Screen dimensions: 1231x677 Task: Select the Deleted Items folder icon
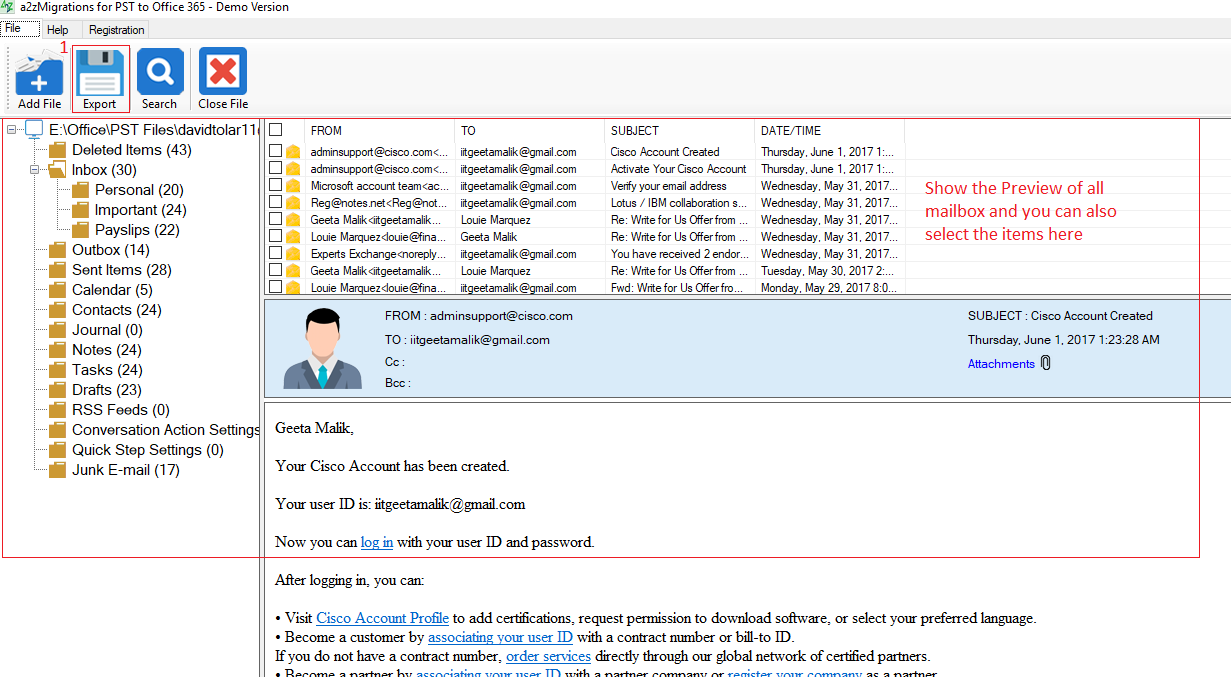click(x=58, y=150)
